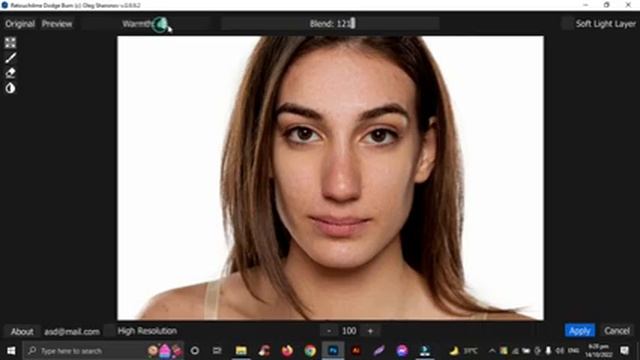Select the Eraser tool in left toolbar
640x360 pixels.
(10, 73)
